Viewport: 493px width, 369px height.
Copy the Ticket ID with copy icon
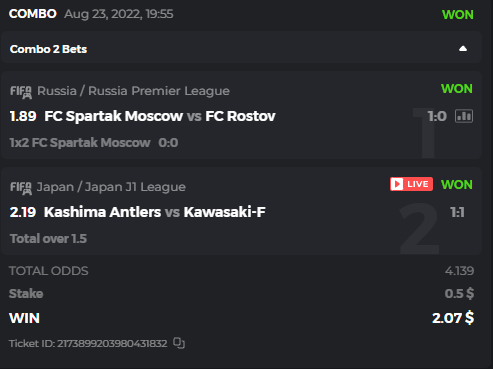point(179,343)
